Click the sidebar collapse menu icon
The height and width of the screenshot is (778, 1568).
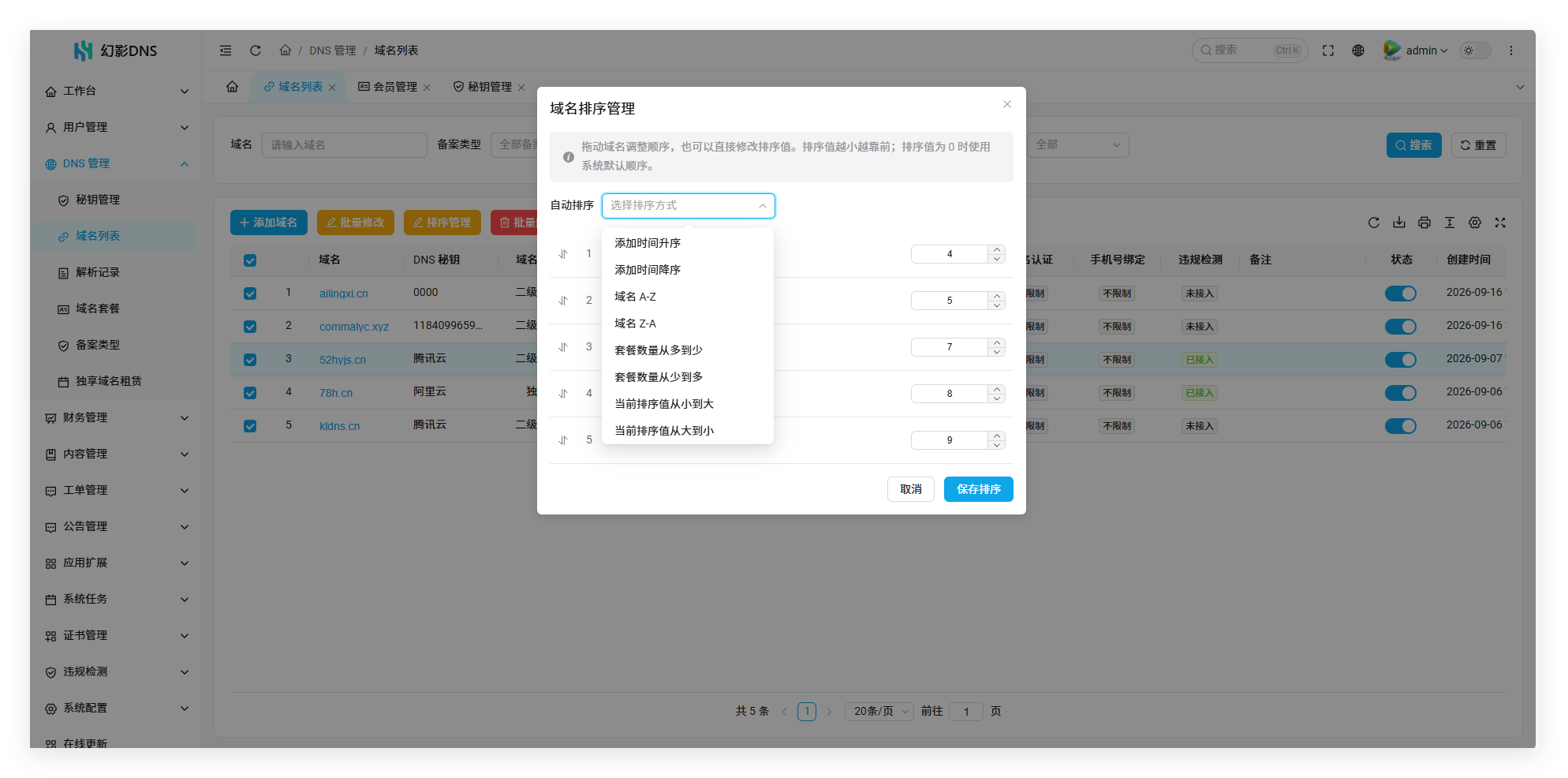[x=226, y=50]
